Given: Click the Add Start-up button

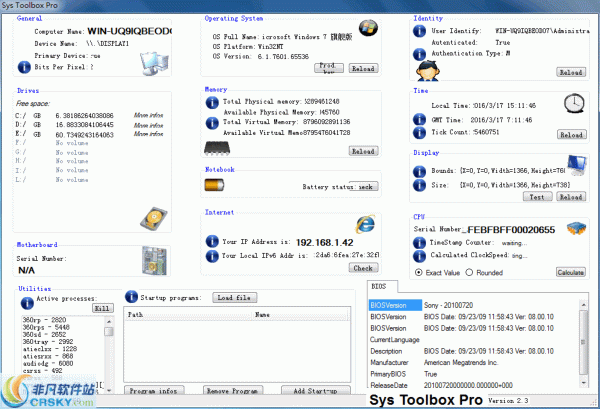Looking at the screenshot, I should [x=316, y=391].
